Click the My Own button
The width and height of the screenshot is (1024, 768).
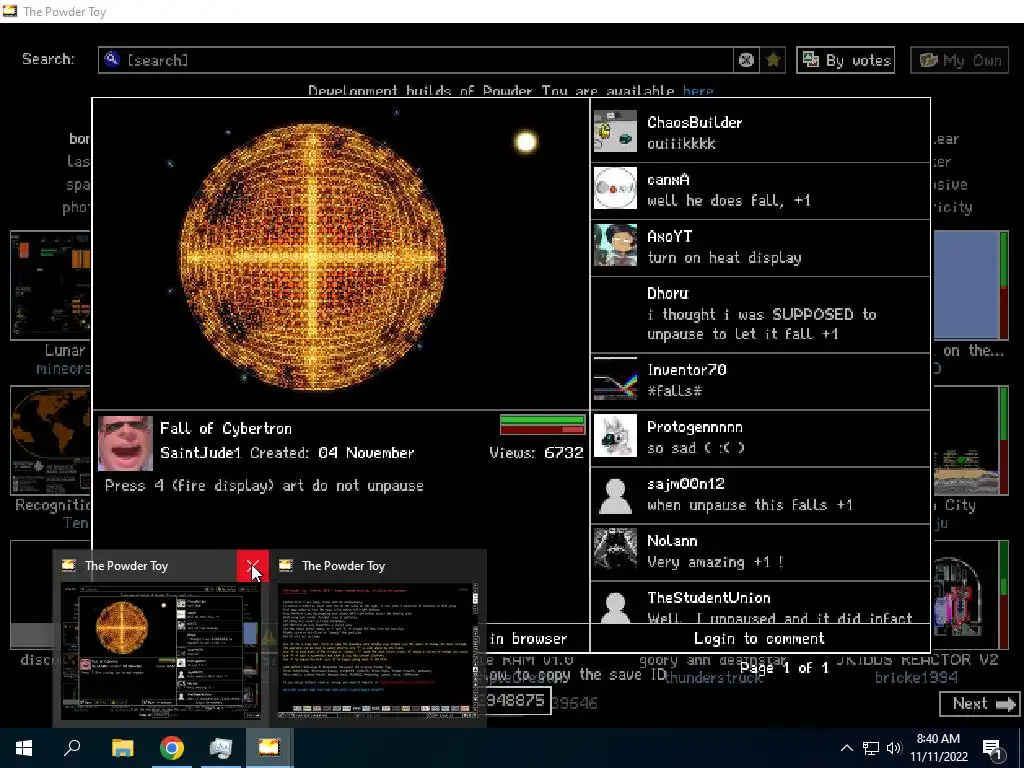click(959, 60)
